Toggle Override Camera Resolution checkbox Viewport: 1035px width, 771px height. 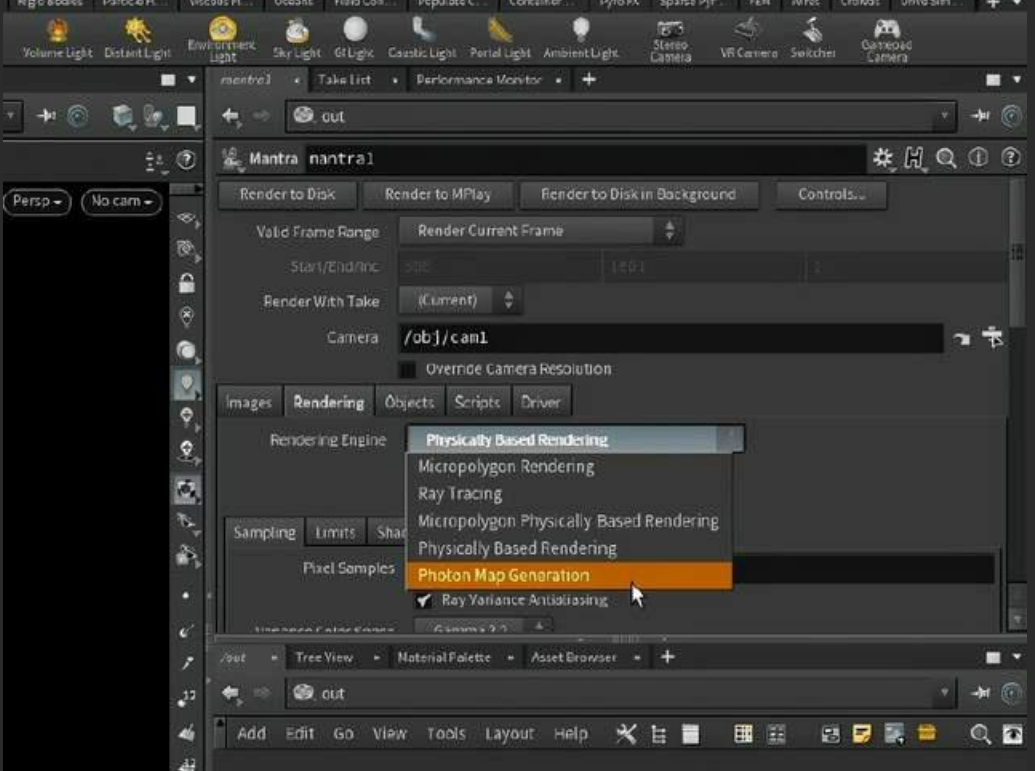click(408, 370)
